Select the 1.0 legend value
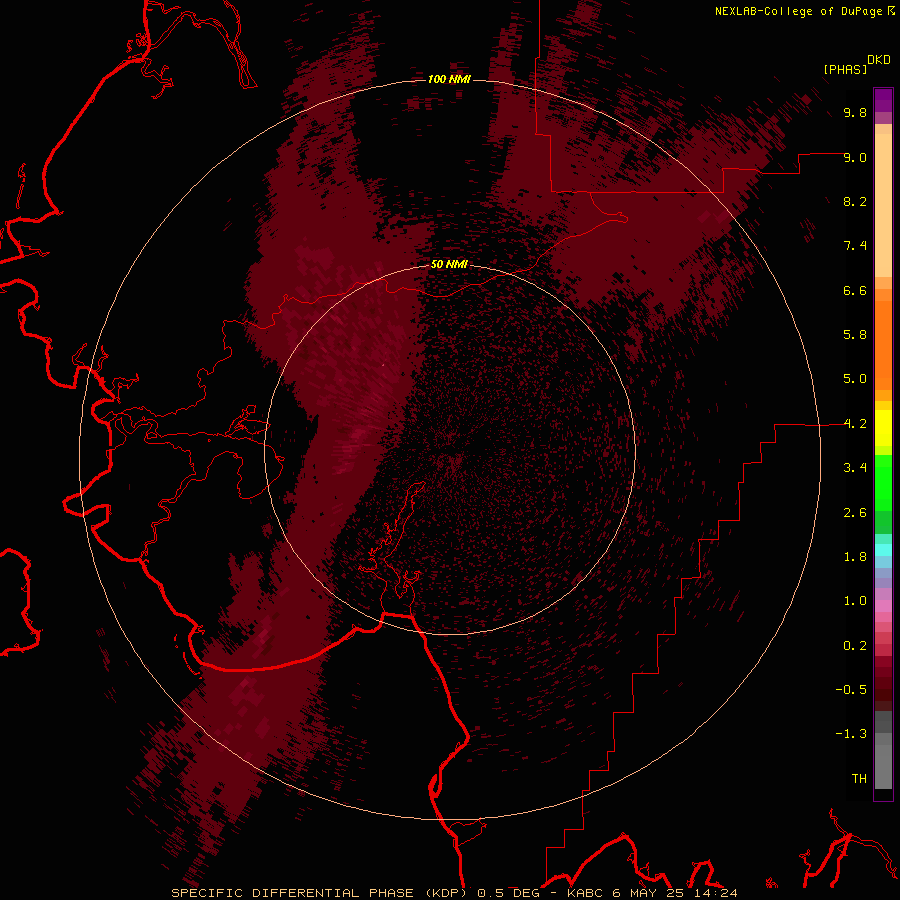 click(855, 601)
